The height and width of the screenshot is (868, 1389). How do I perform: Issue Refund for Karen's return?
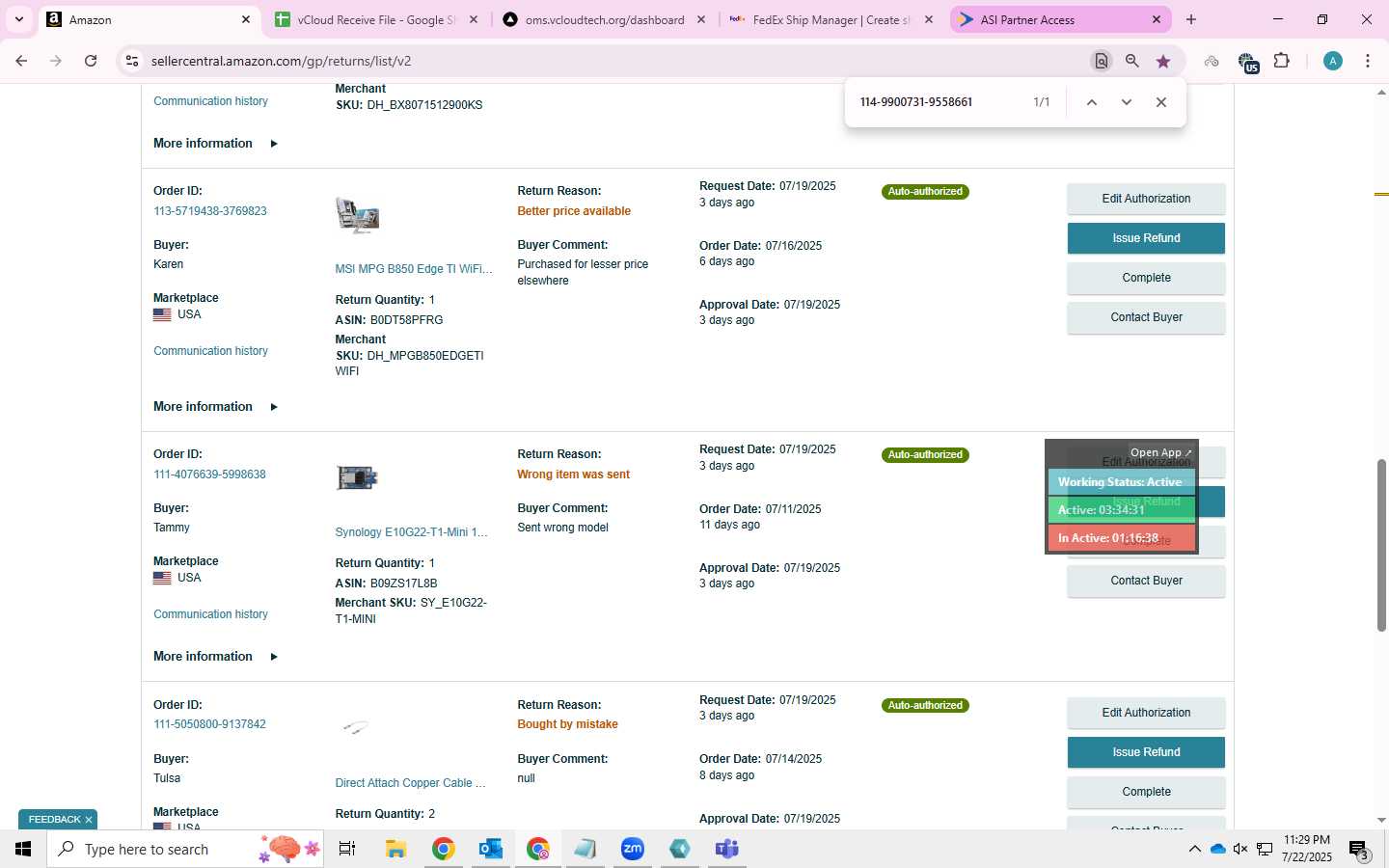(1146, 238)
